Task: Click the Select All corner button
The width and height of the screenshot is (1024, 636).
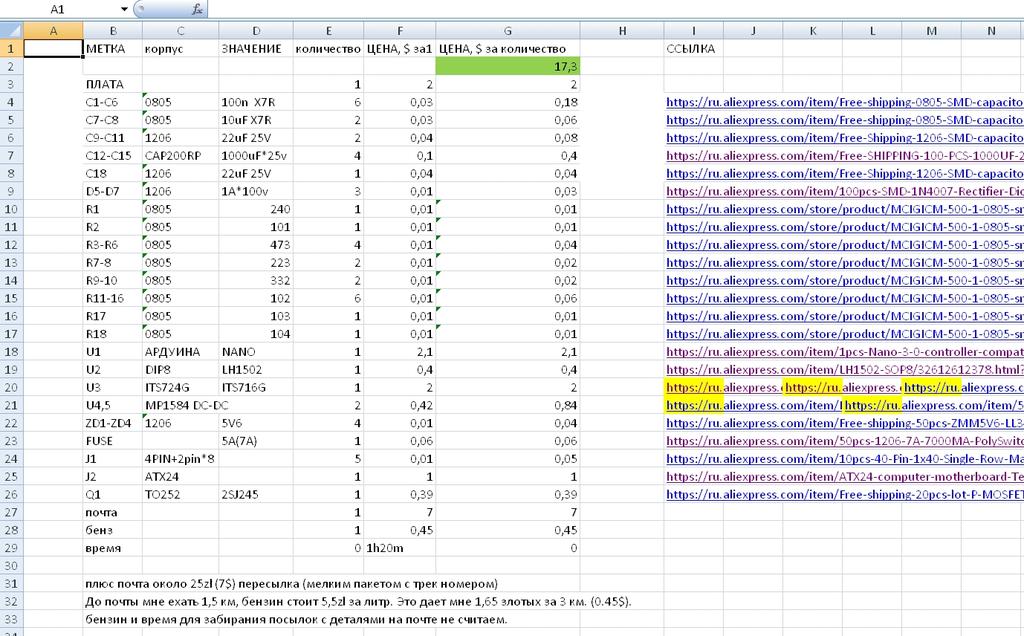Action: (x=11, y=31)
